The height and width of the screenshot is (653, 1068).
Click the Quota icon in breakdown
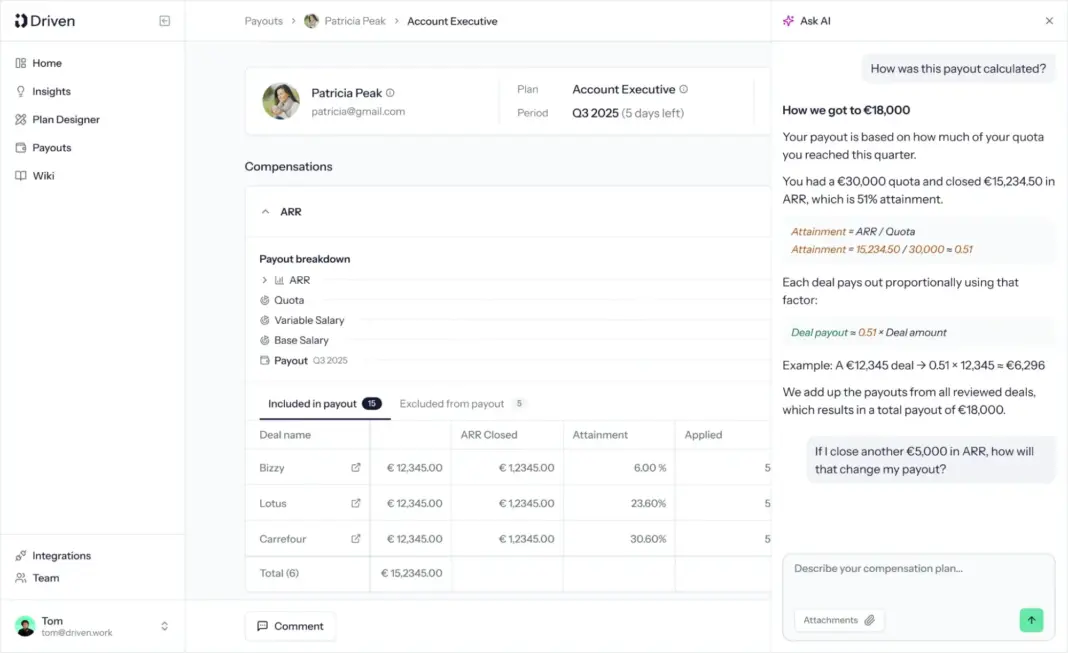(x=265, y=300)
